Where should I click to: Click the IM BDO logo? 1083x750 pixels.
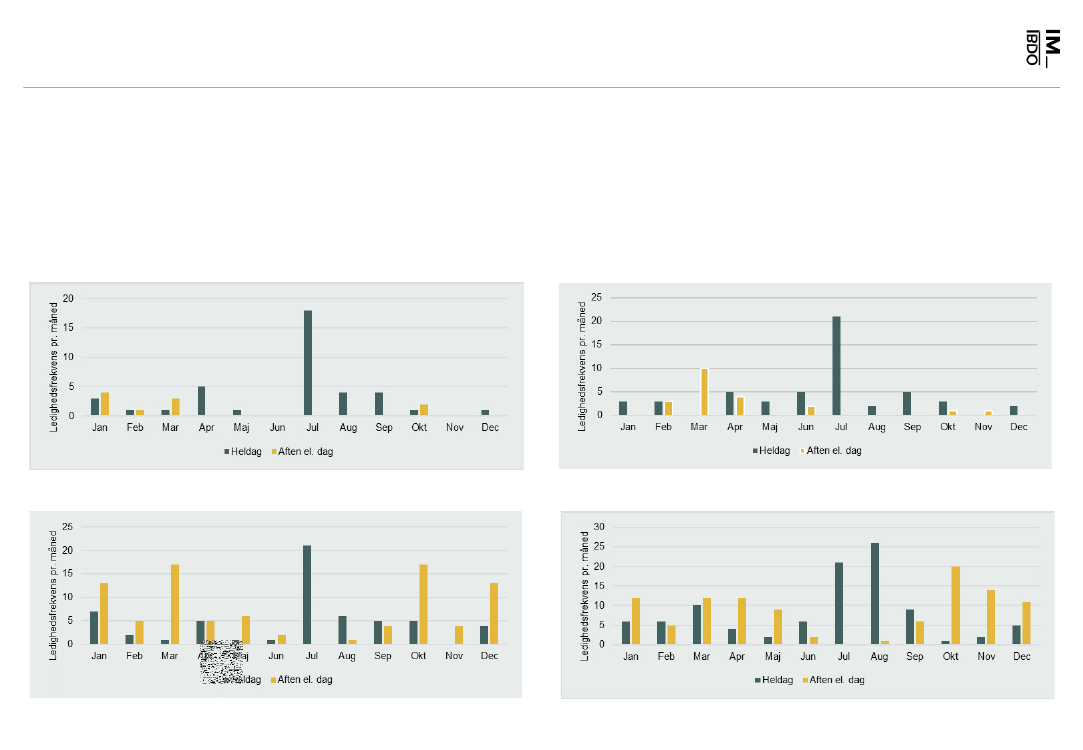[x=1042, y=48]
